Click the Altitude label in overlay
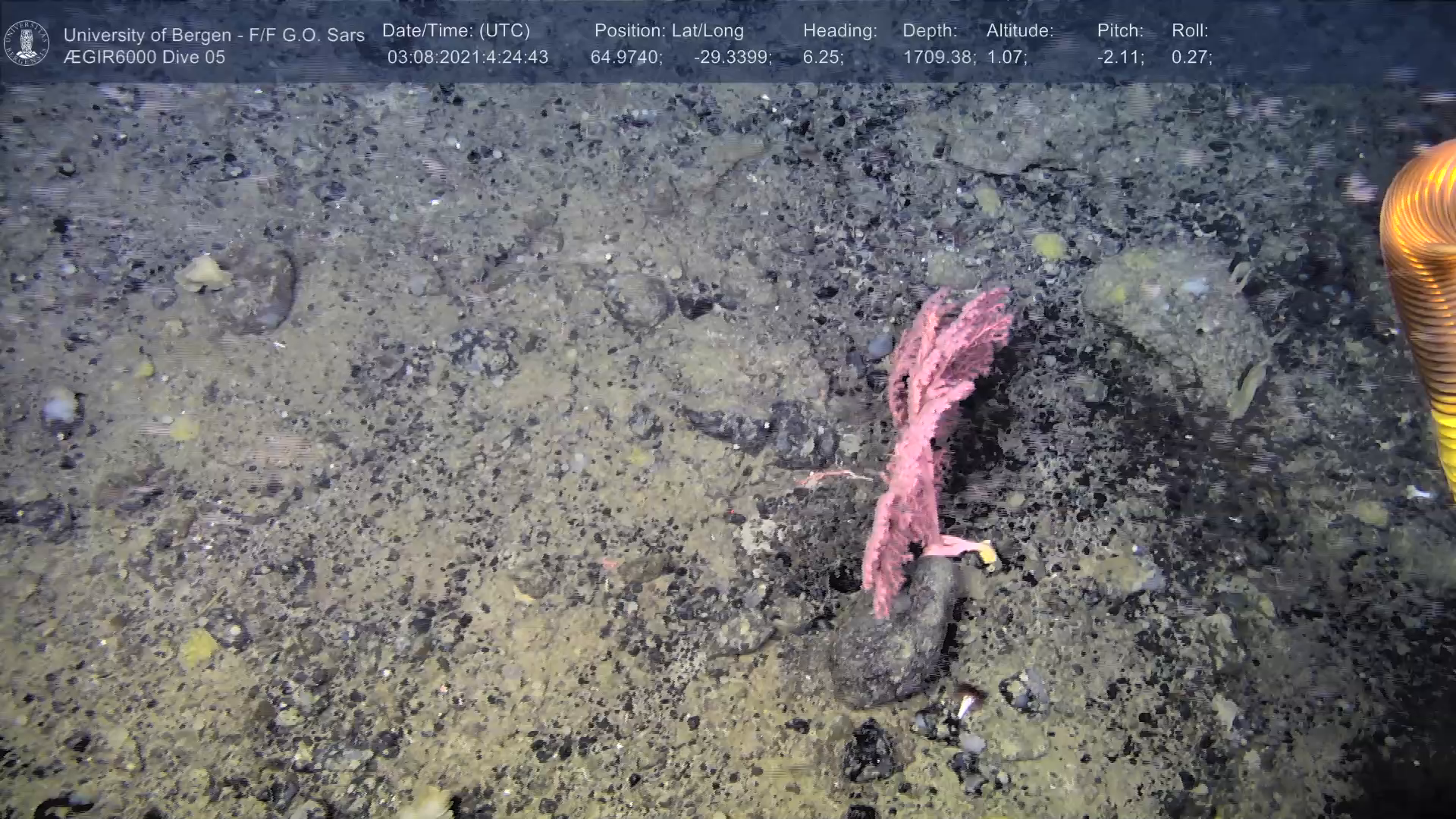 [1020, 31]
